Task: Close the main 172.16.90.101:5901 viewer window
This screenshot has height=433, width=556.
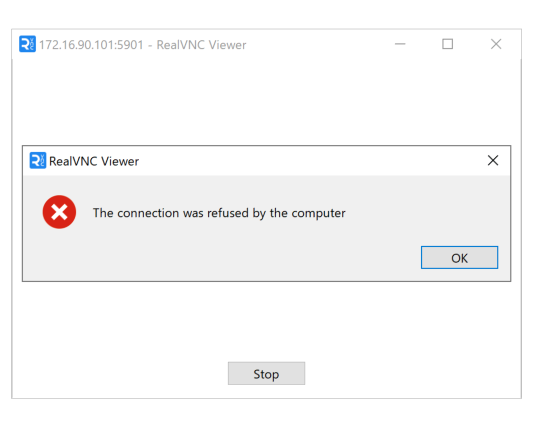Action: [x=496, y=44]
